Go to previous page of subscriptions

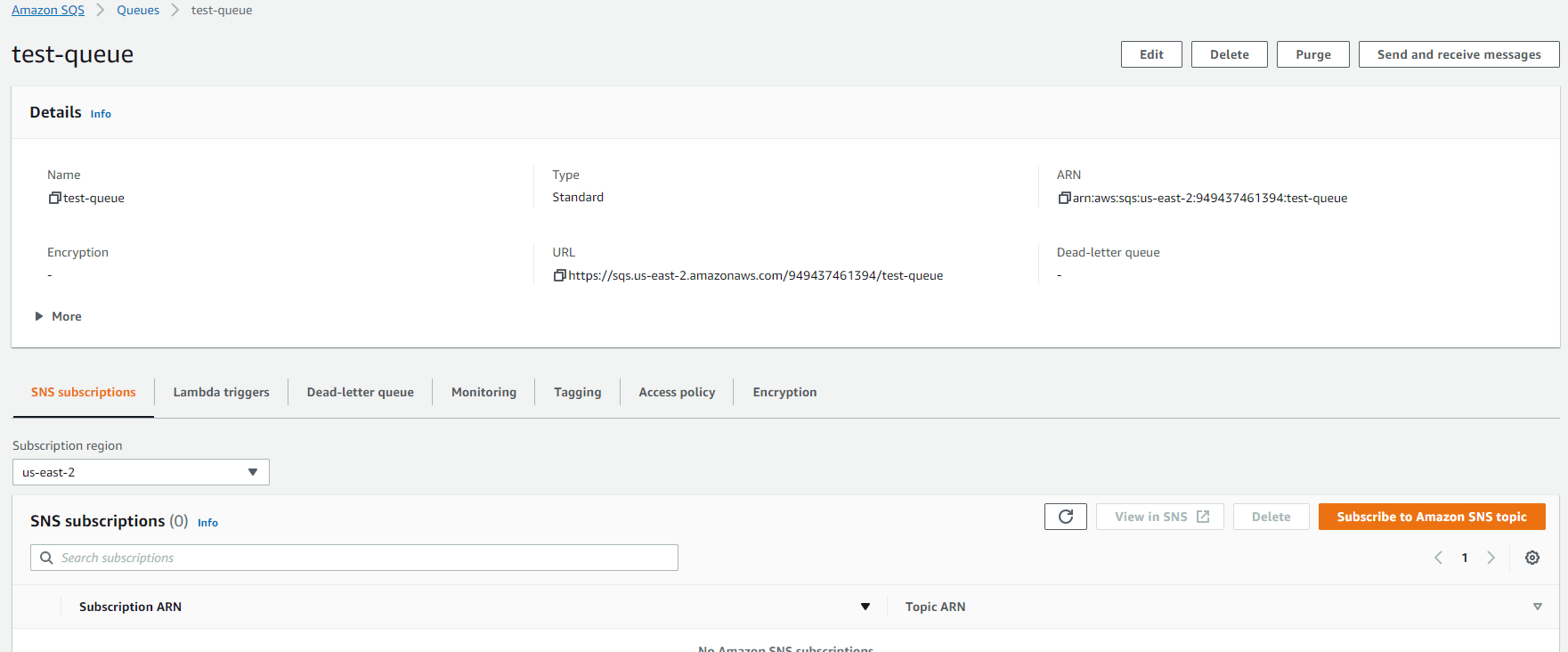[x=1438, y=558]
